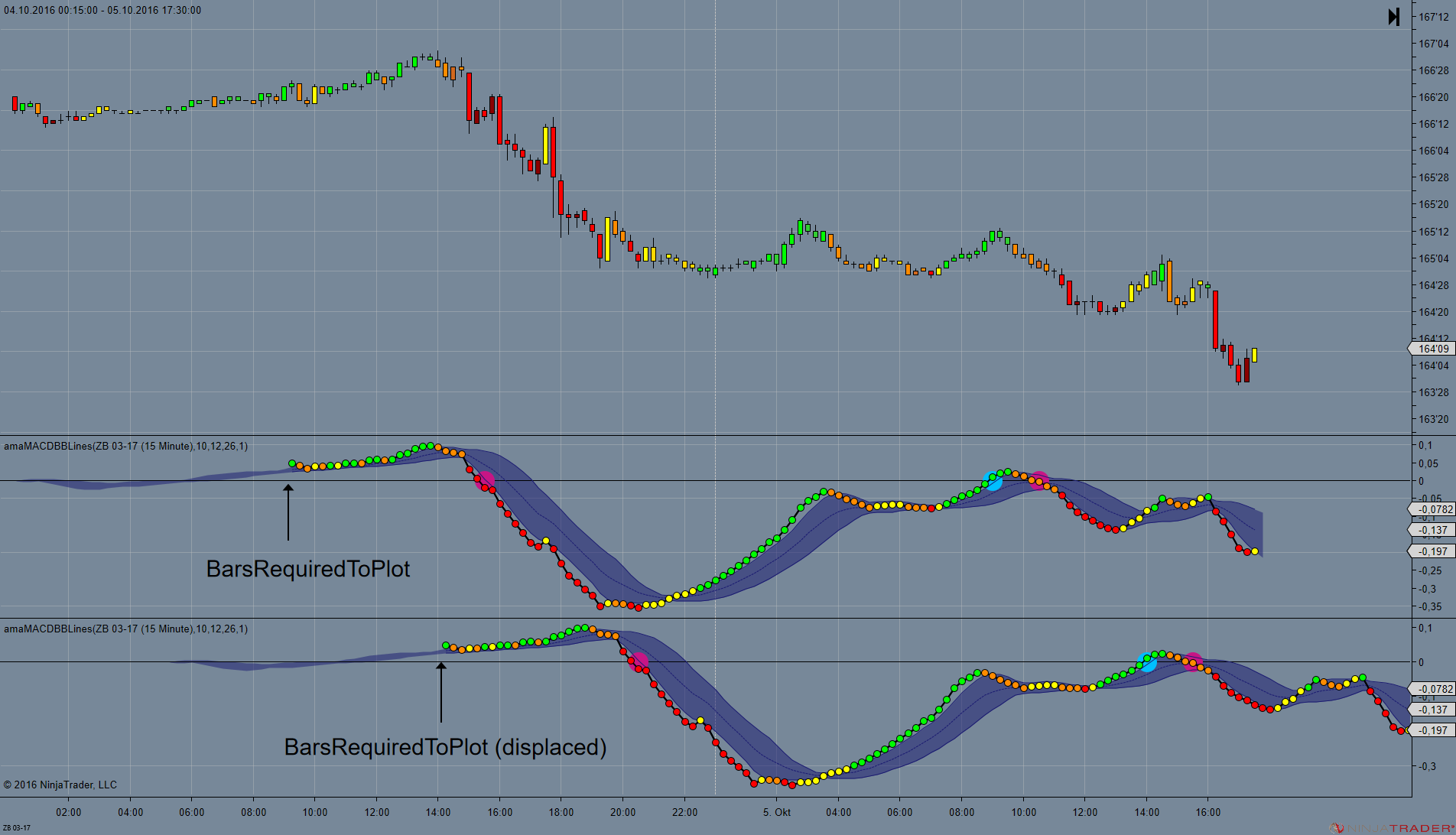Click the © 2016 NinjaTrader, LLC copyright text

point(60,785)
